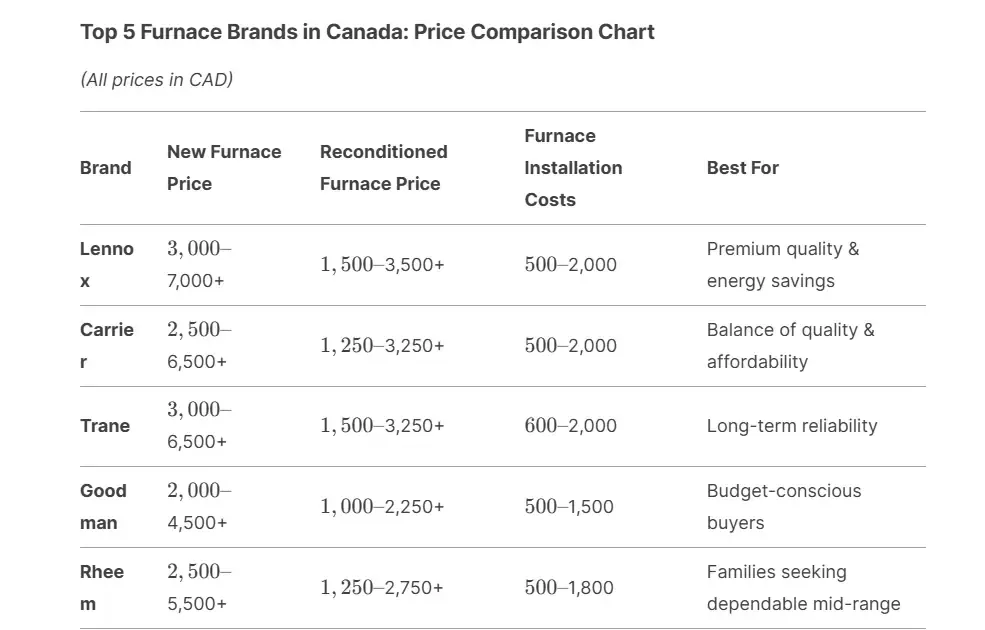Click Goodman's 1,000–2,250+ reconditioned price
The height and width of the screenshot is (630, 985).
pos(382,507)
